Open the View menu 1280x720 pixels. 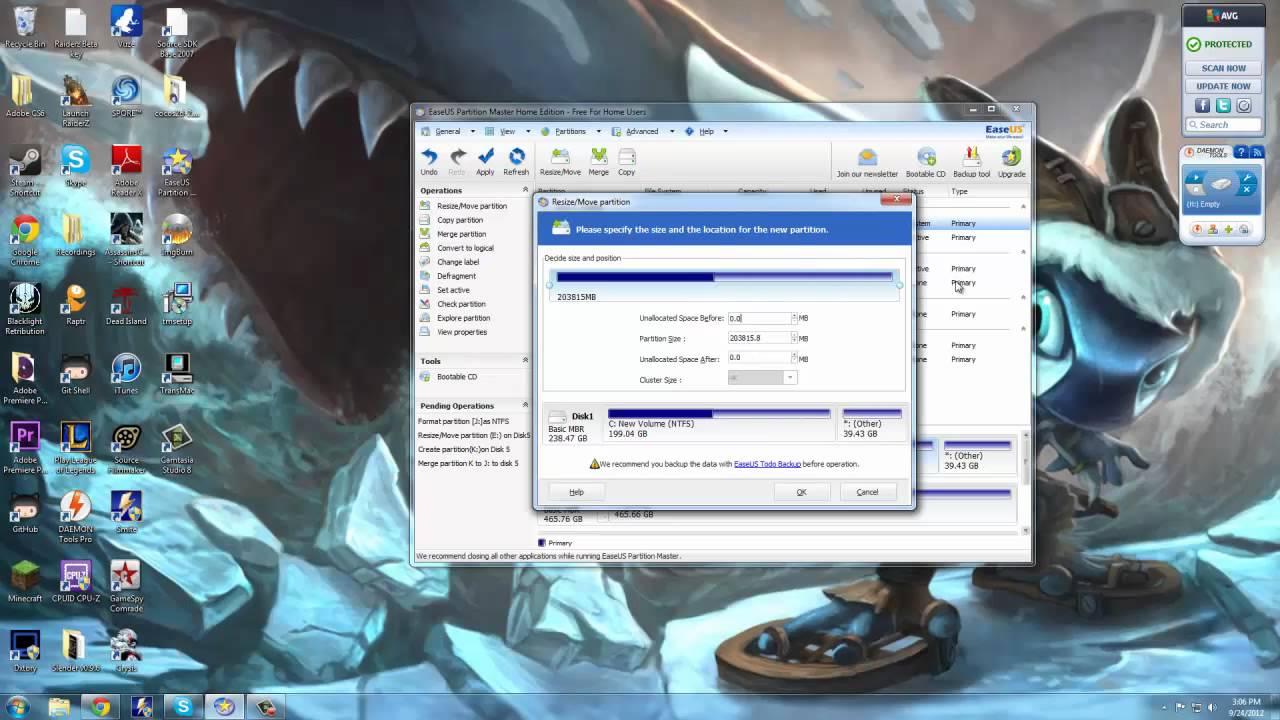[507, 131]
